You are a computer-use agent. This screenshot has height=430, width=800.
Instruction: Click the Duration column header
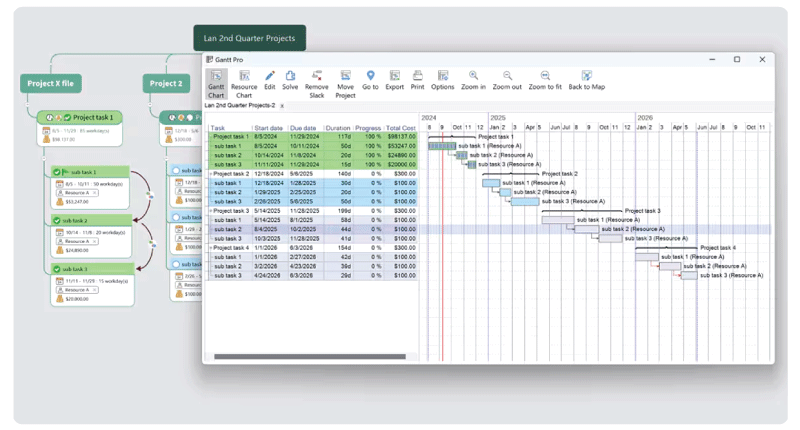pyautogui.click(x=338, y=128)
